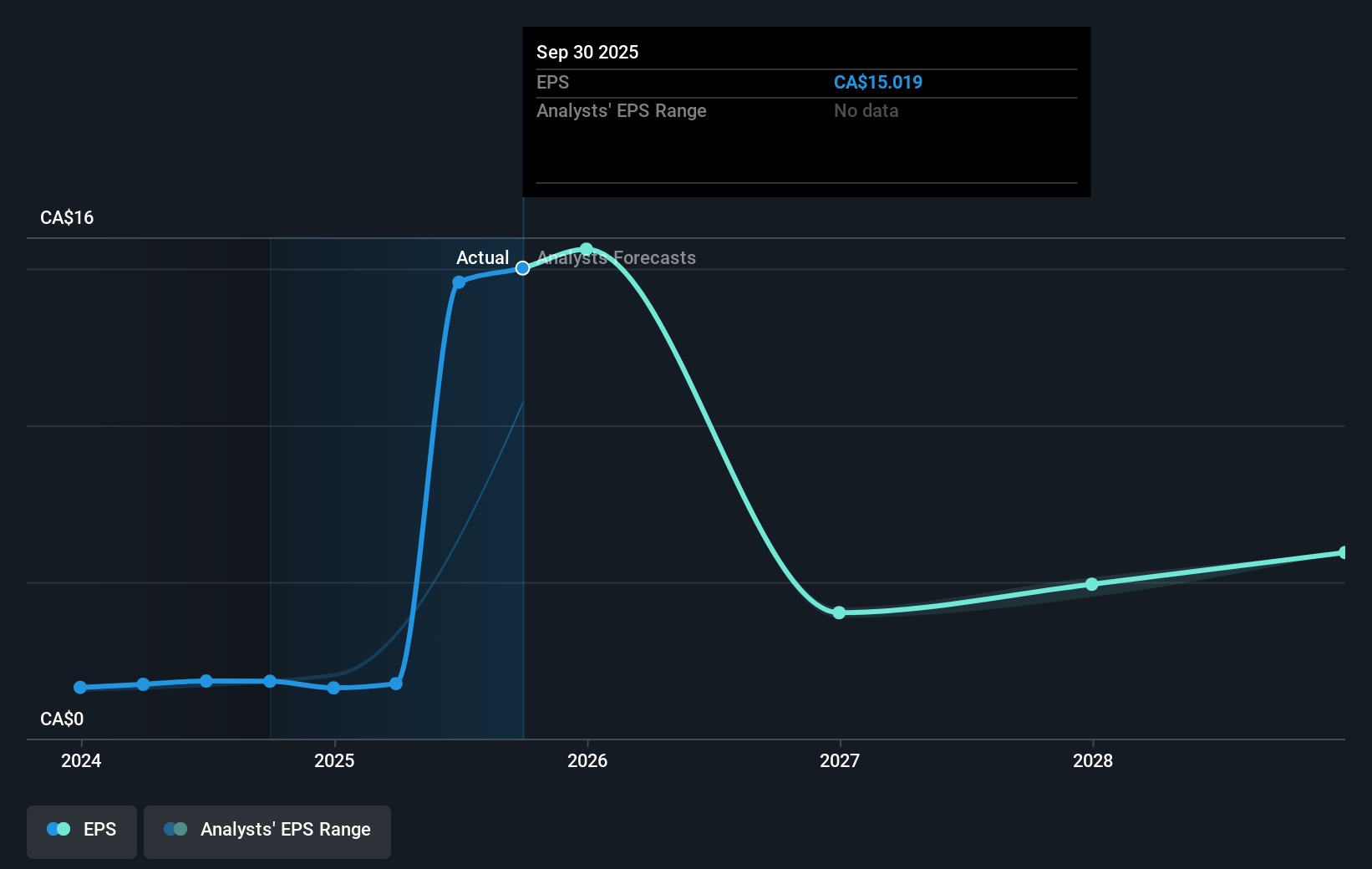1372x869 pixels.
Task: Click the No data range value
Action: click(866, 110)
